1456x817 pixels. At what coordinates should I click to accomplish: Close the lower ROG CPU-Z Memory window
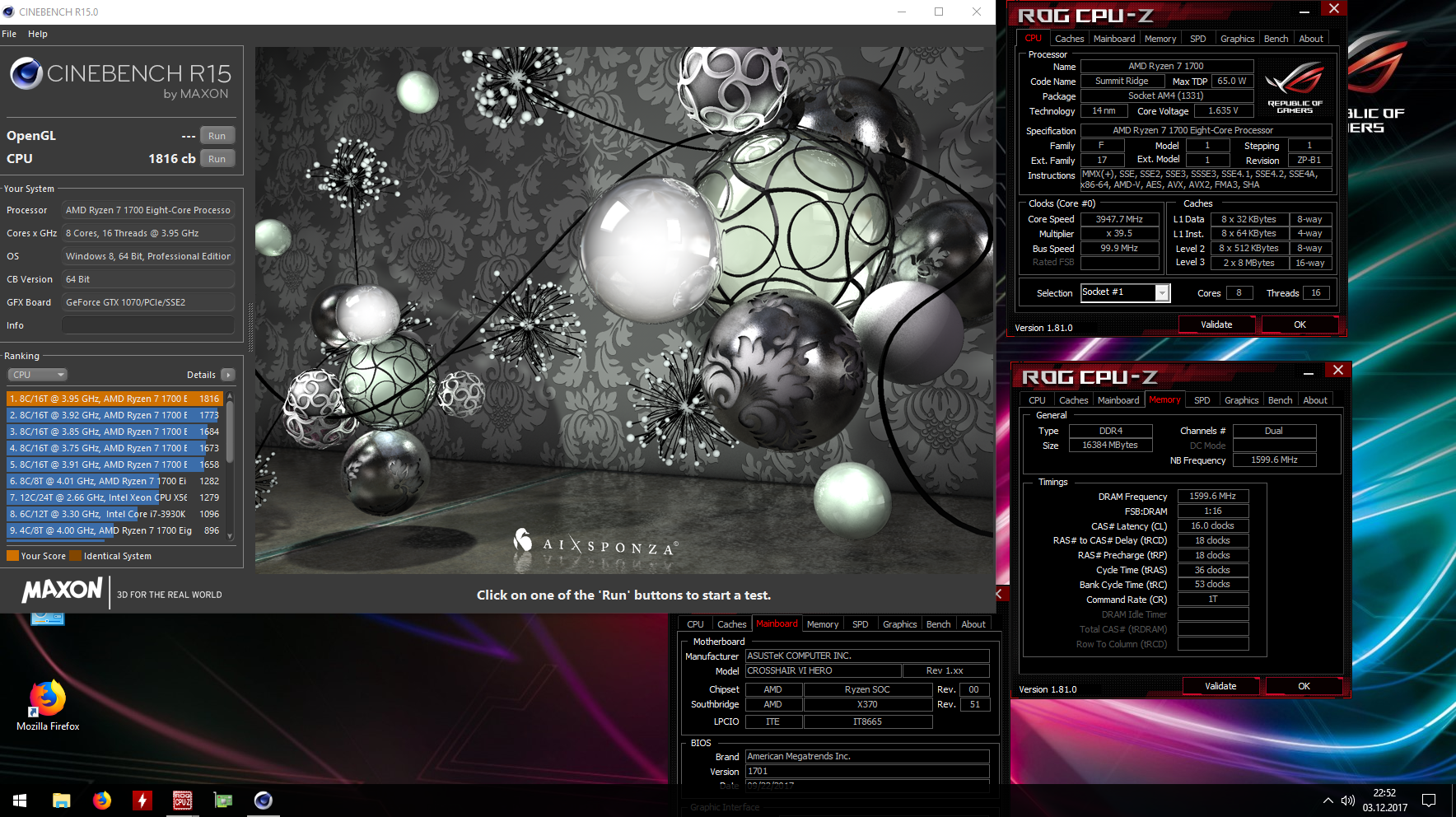[x=1338, y=371]
